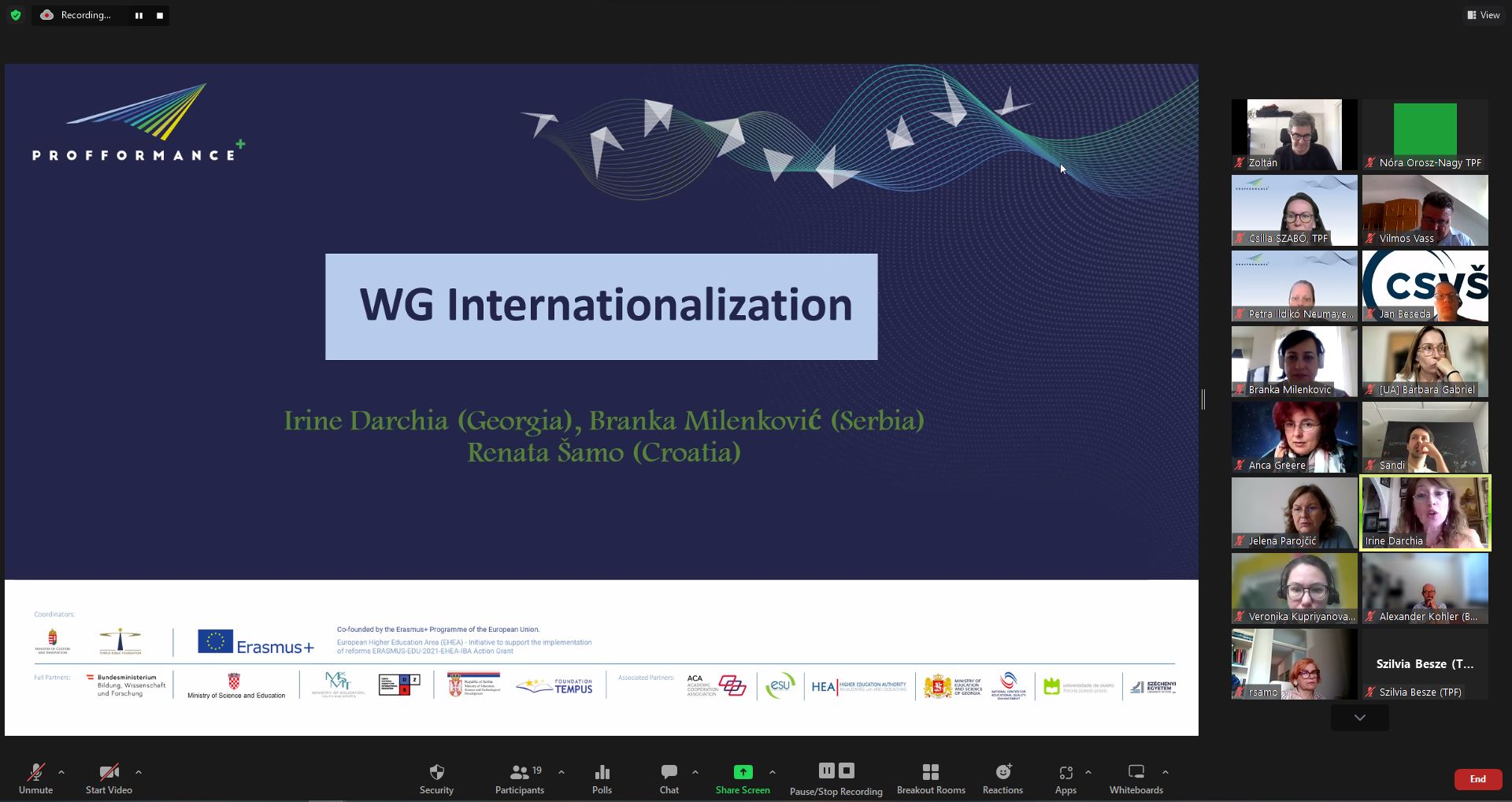Image resolution: width=1512 pixels, height=802 pixels.
Task: Open the Polls icon
Action: [x=602, y=773]
